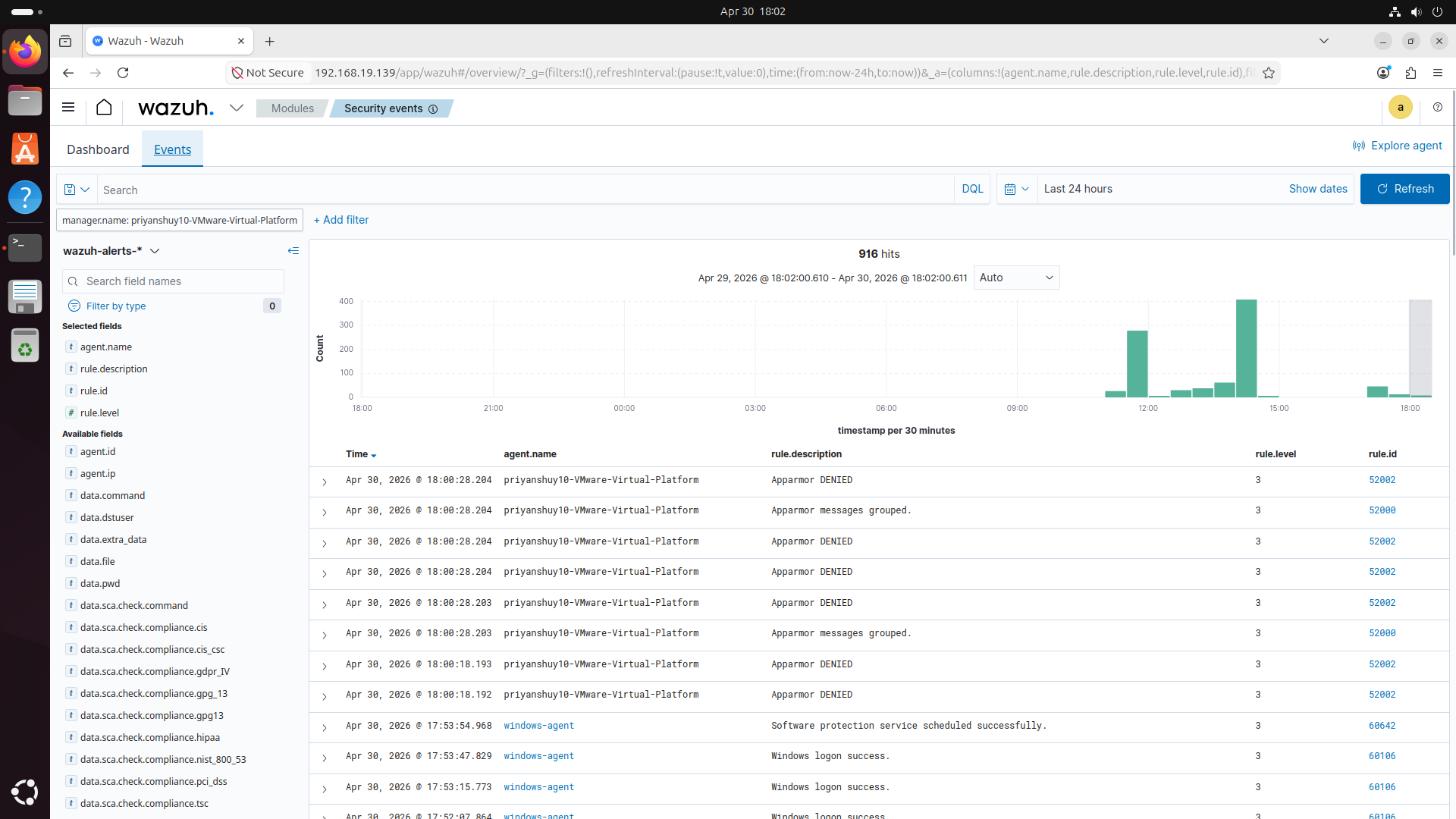Image resolution: width=1456 pixels, height=819 pixels.
Task: Click Explore agent link
Action: [x=1398, y=146]
